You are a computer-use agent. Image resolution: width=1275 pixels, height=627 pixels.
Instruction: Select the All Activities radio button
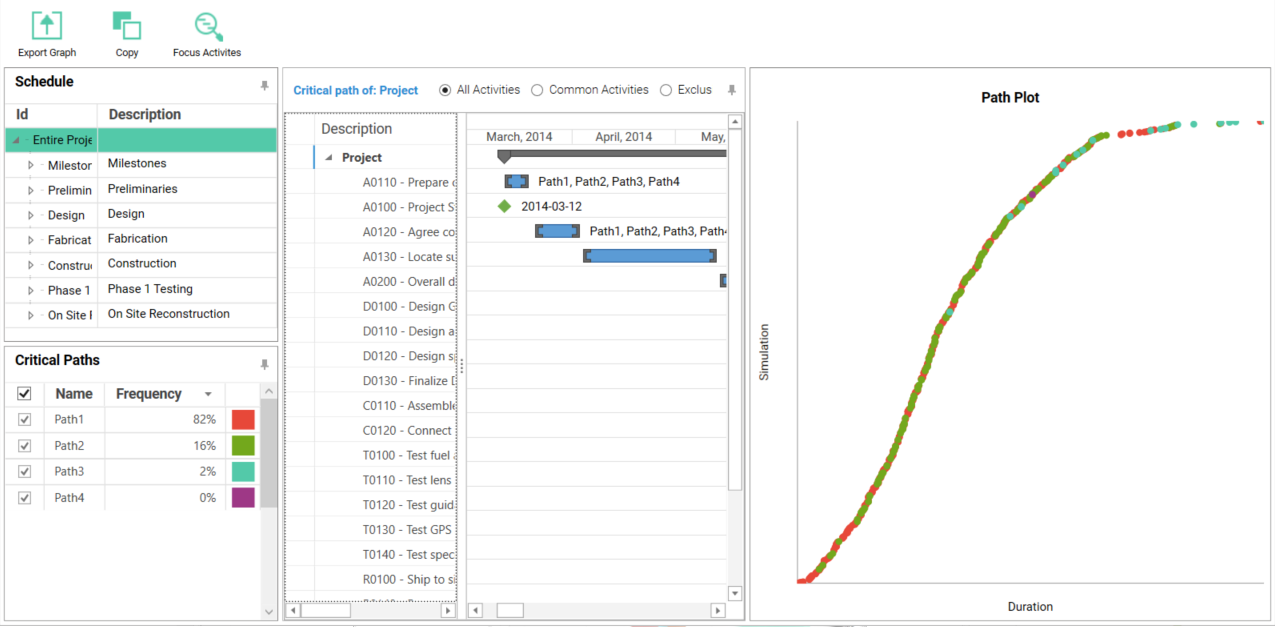point(445,90)
